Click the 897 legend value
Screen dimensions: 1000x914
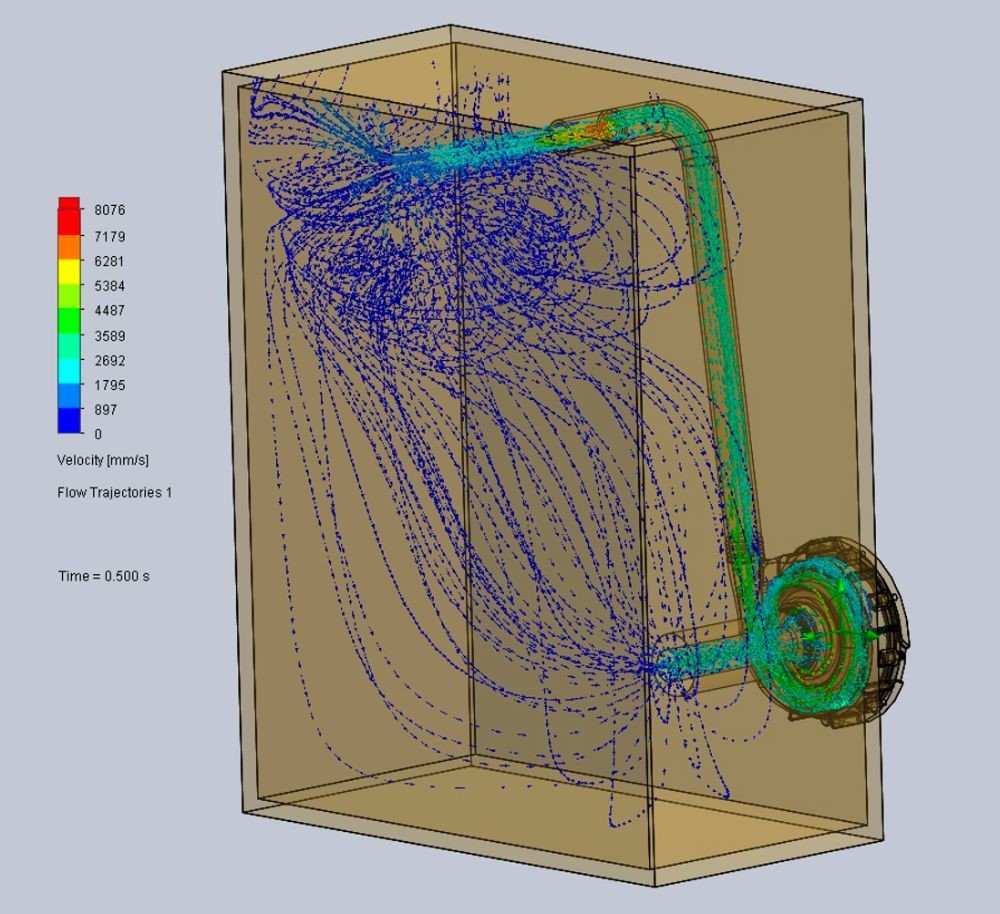click(106, 409)
